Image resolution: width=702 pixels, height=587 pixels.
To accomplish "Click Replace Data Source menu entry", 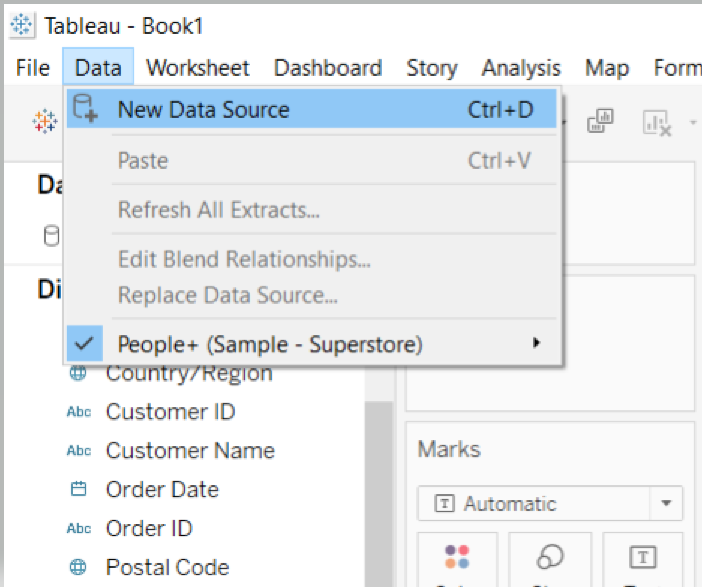I will (x=312, y=295).
